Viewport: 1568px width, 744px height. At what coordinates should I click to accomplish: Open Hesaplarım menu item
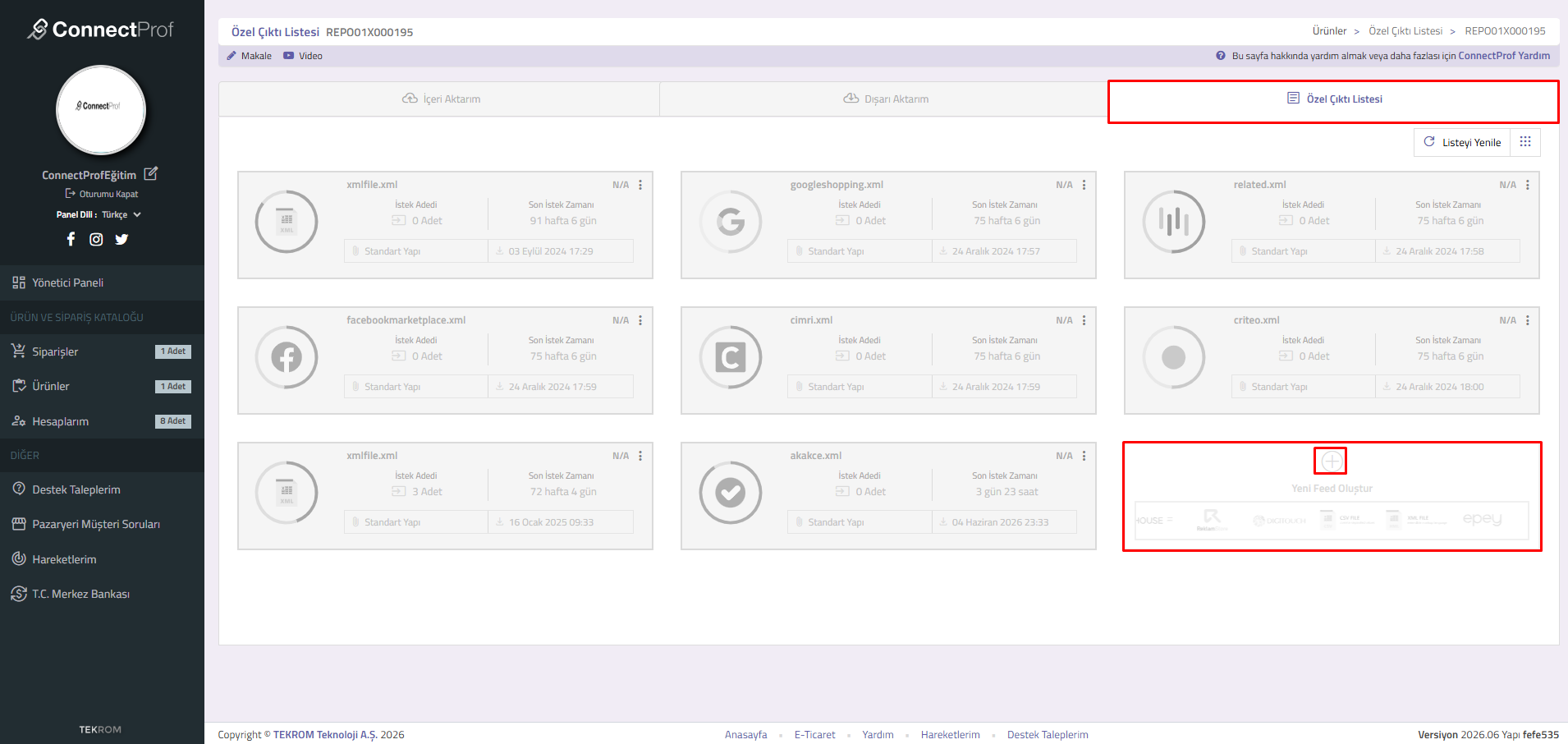[102, 421]
